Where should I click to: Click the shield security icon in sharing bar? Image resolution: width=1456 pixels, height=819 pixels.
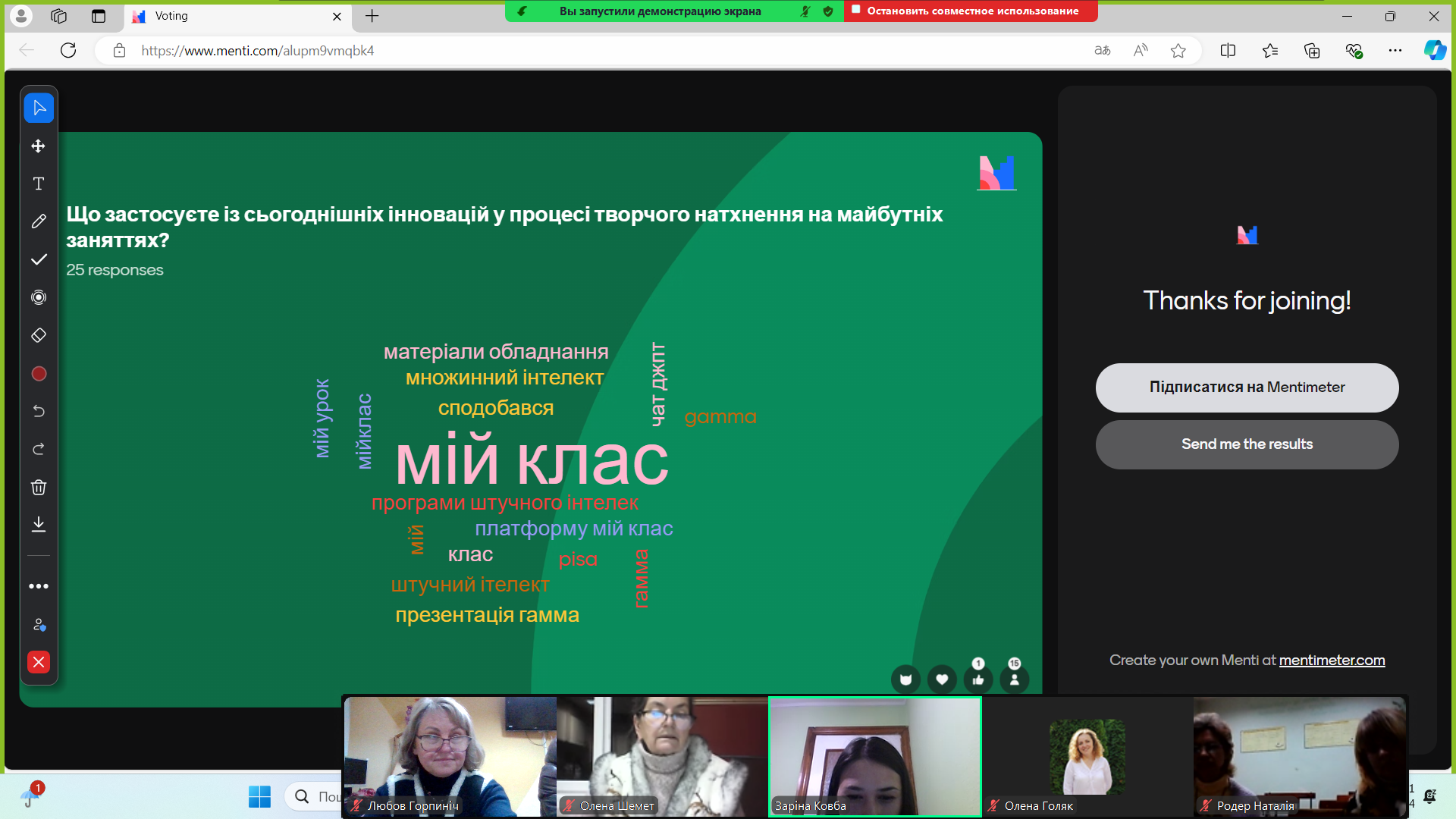[828, 11]
